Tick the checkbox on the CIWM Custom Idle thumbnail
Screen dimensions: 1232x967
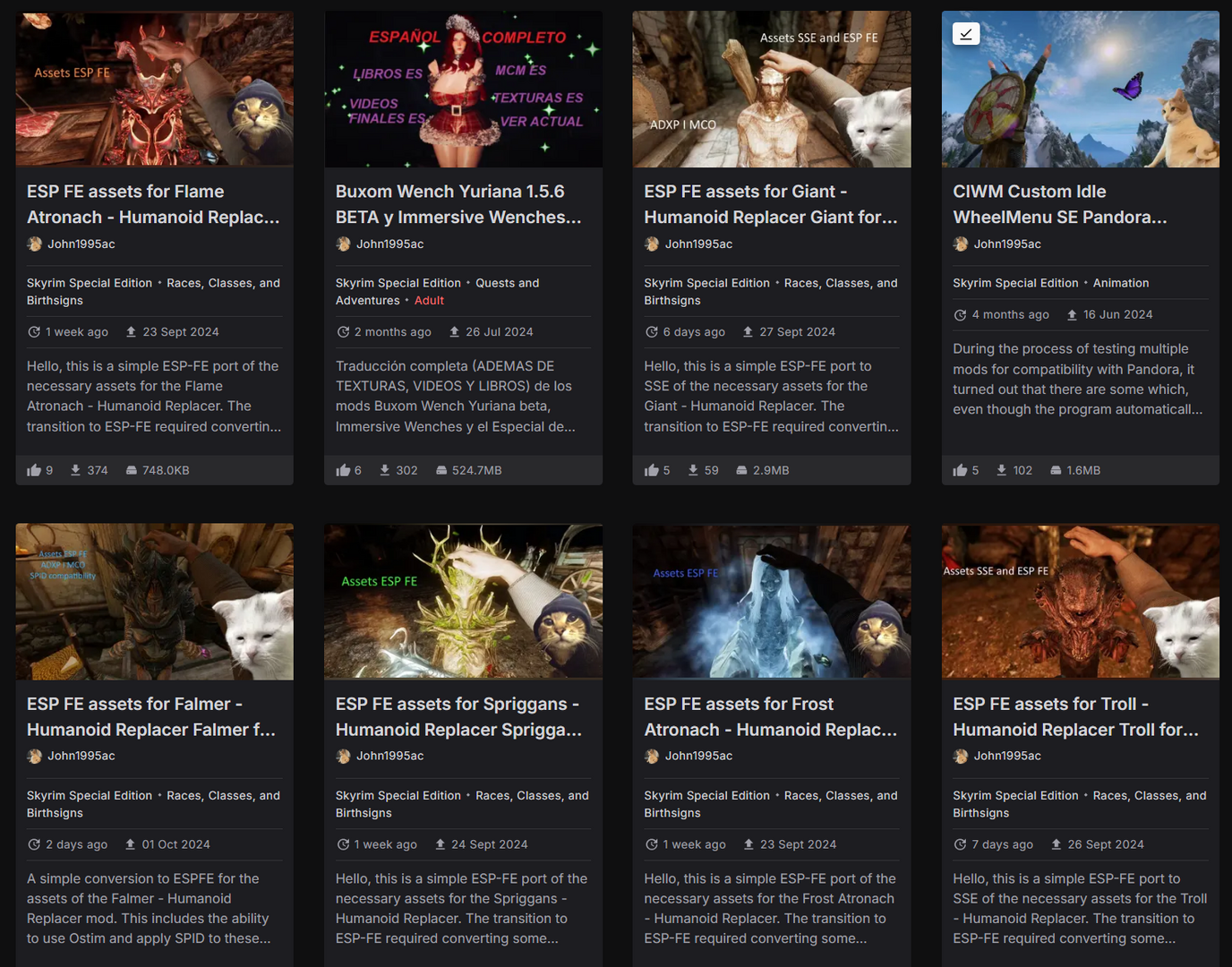point(966,34)
